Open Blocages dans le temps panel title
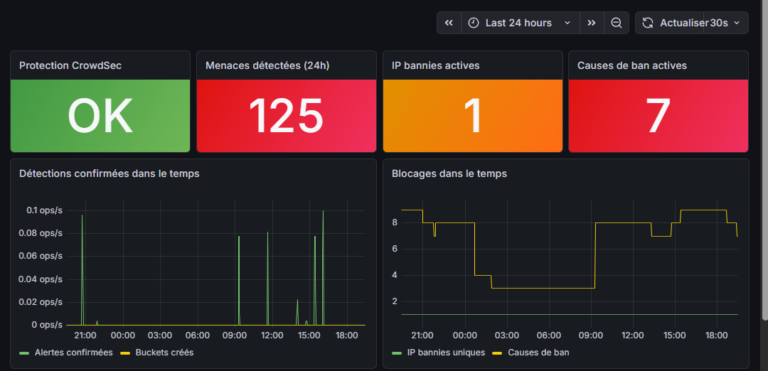Image resolution: width=768 pixels, height=371 pixels. pyautogui.click(x=449, y=173)
